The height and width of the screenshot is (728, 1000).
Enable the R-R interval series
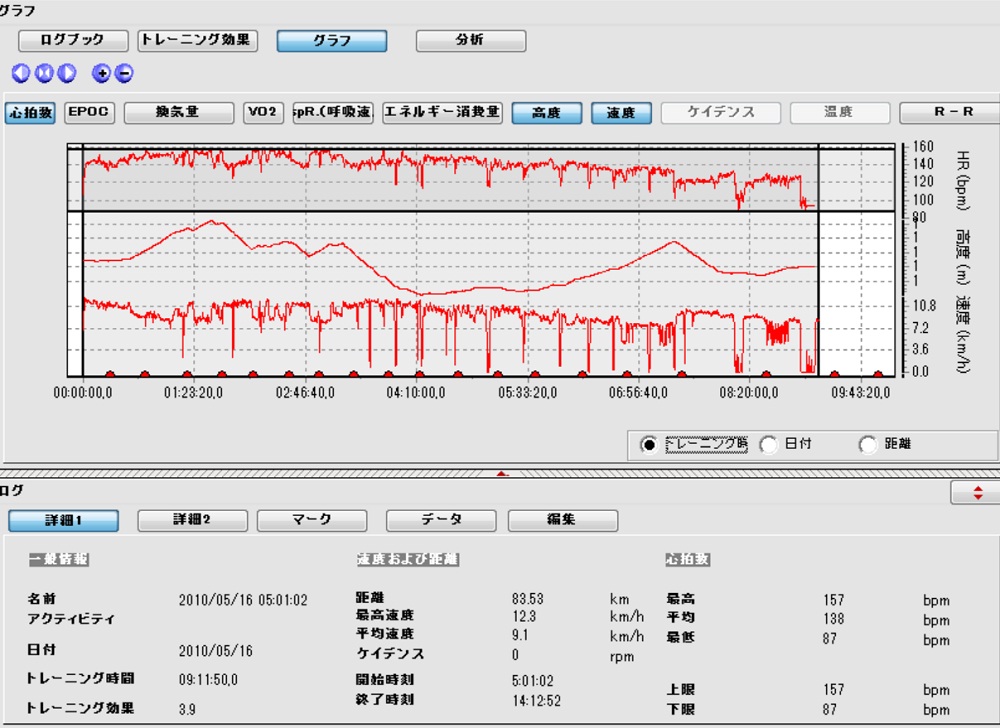point(952,113)
